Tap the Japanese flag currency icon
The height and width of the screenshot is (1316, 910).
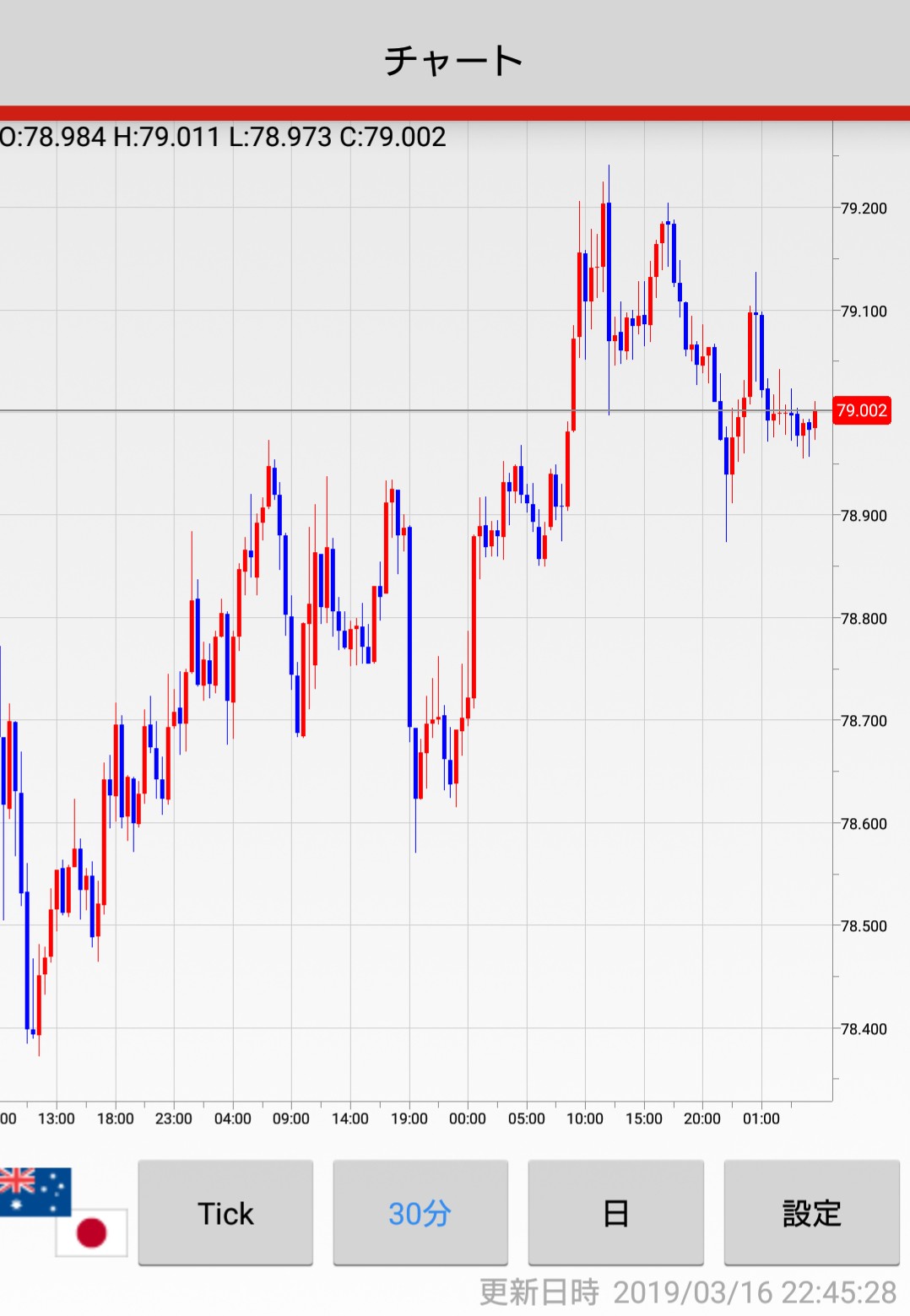(x=93, y=1232)
